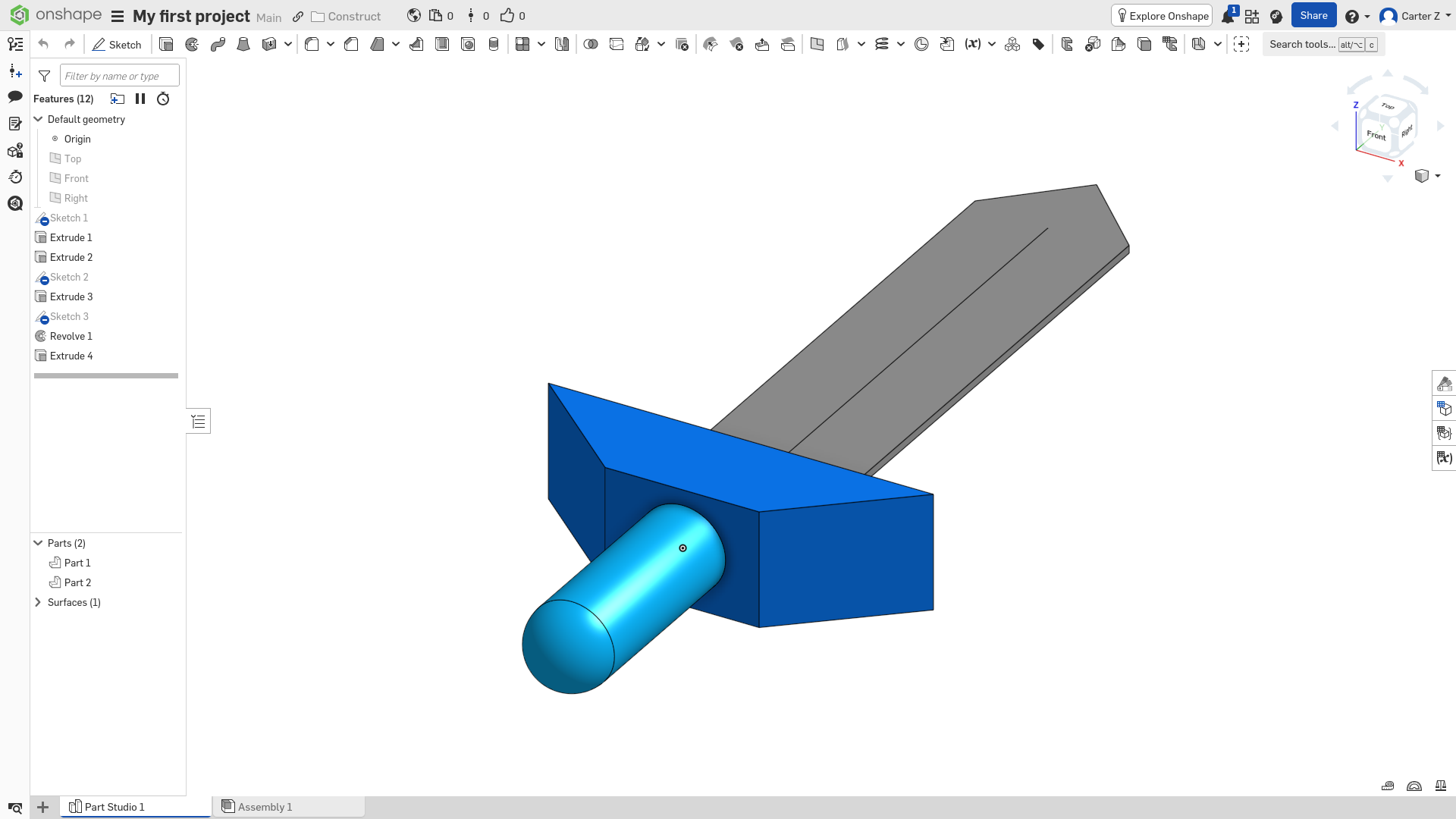The image size is (1456, 819).
Task: Click the Undo arrow icon
Action: tap(43, 45)
